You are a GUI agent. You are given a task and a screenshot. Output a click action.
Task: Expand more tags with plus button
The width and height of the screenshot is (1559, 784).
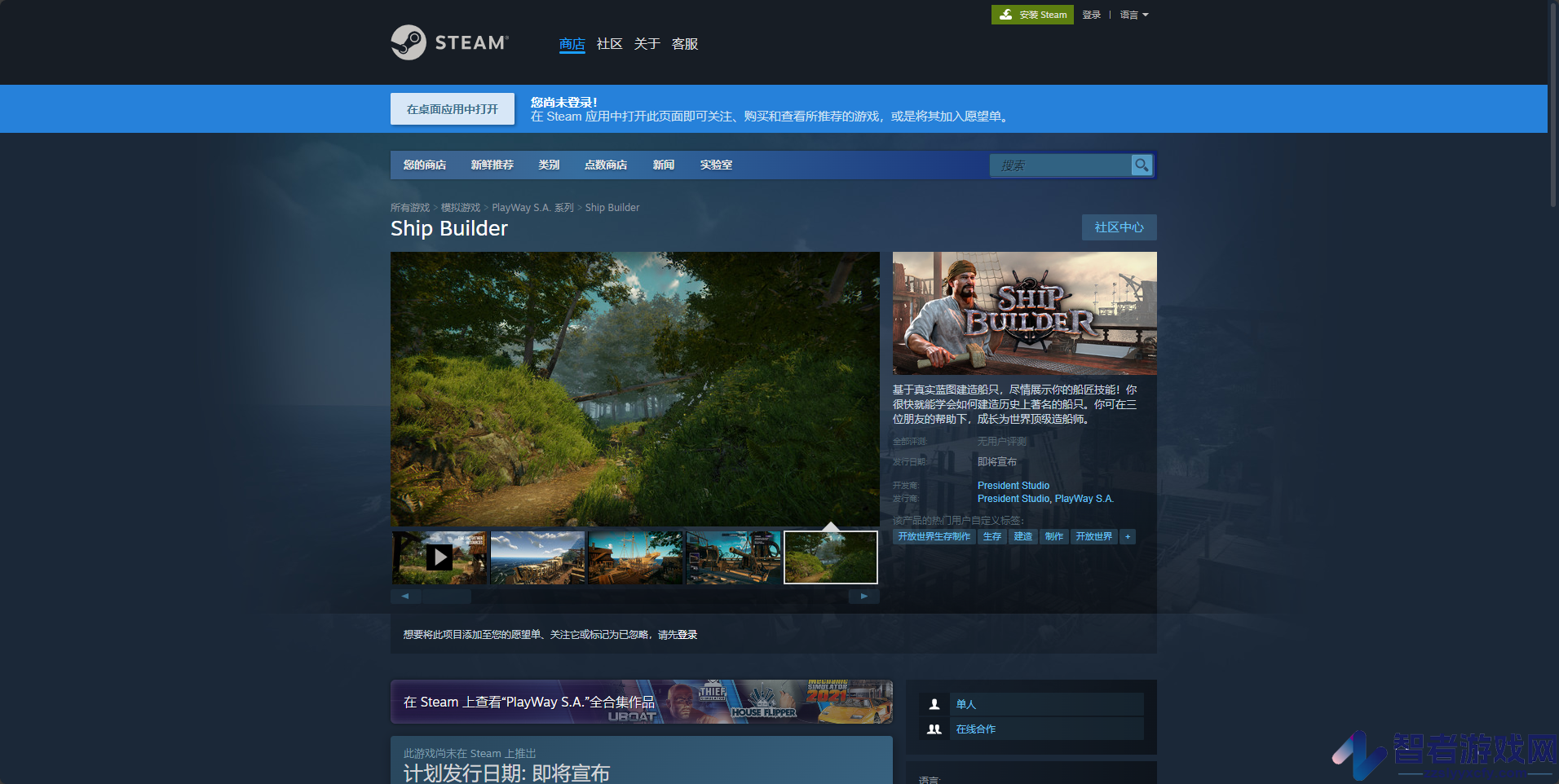coord(1128,536)
